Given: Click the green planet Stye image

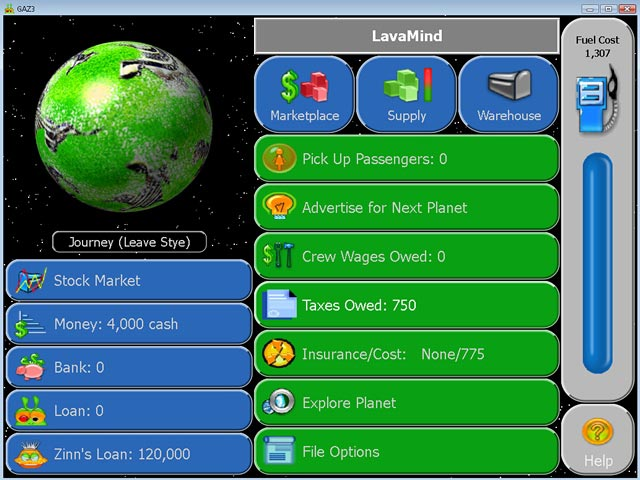Looking at the screenshot, I should (x=123, y=126).
